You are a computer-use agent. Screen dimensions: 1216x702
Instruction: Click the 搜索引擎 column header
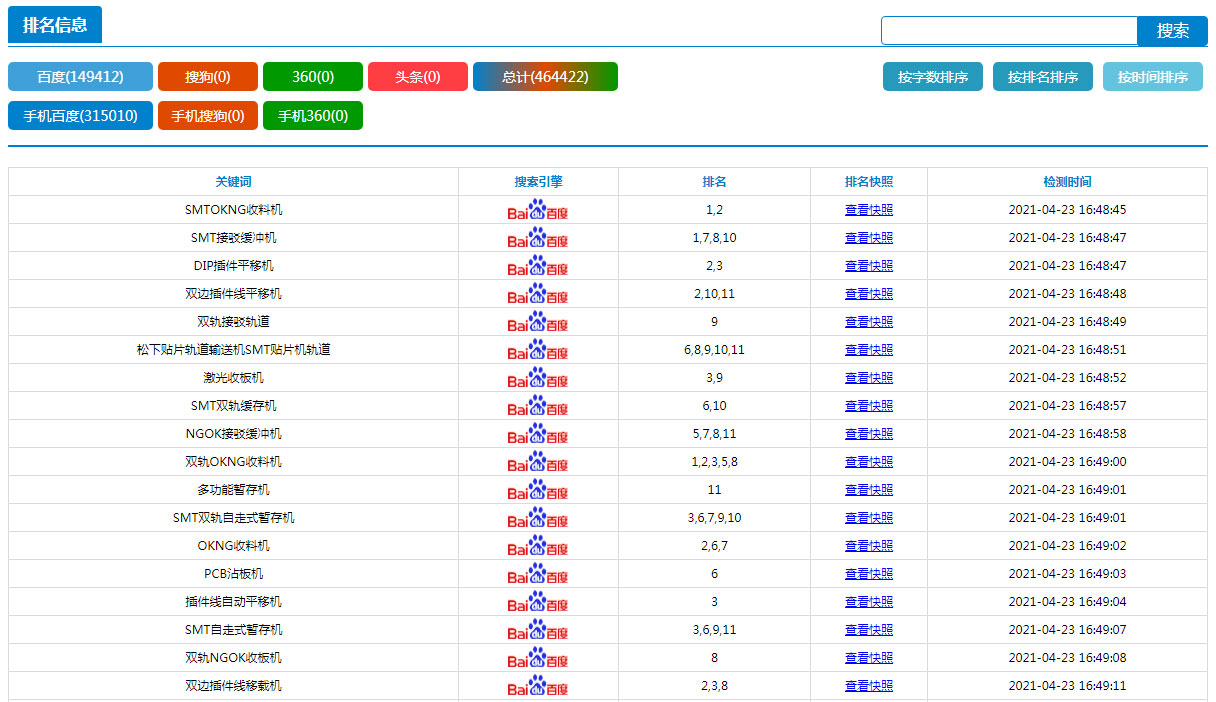click(538, 182)
